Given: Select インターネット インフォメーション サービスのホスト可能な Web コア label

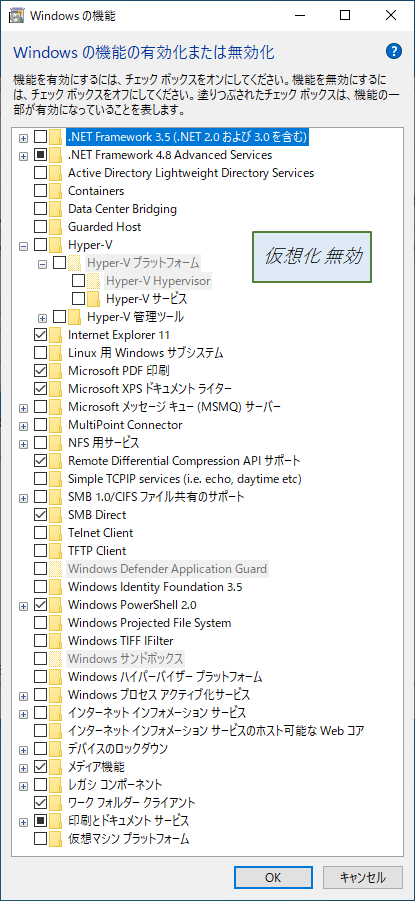Looking at the screenshot, I should tap(216, 731).
